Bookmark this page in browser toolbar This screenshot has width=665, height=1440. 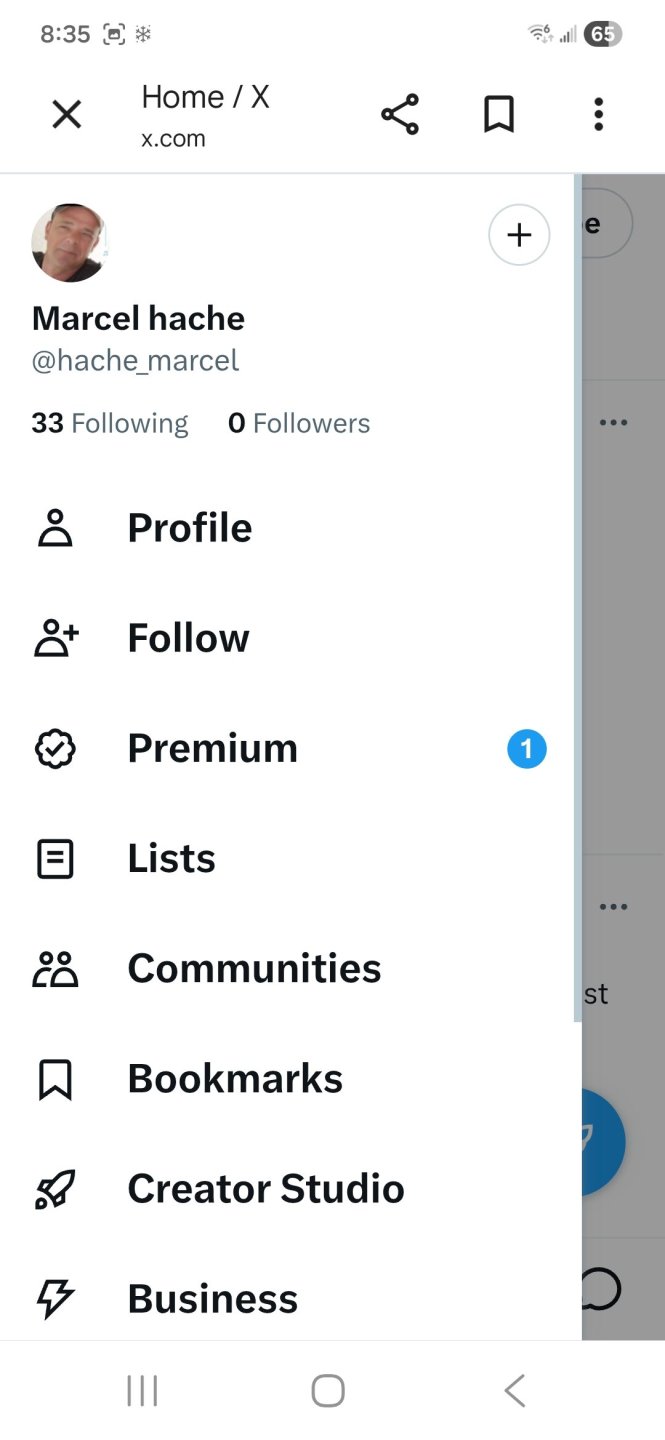(499, 115)
